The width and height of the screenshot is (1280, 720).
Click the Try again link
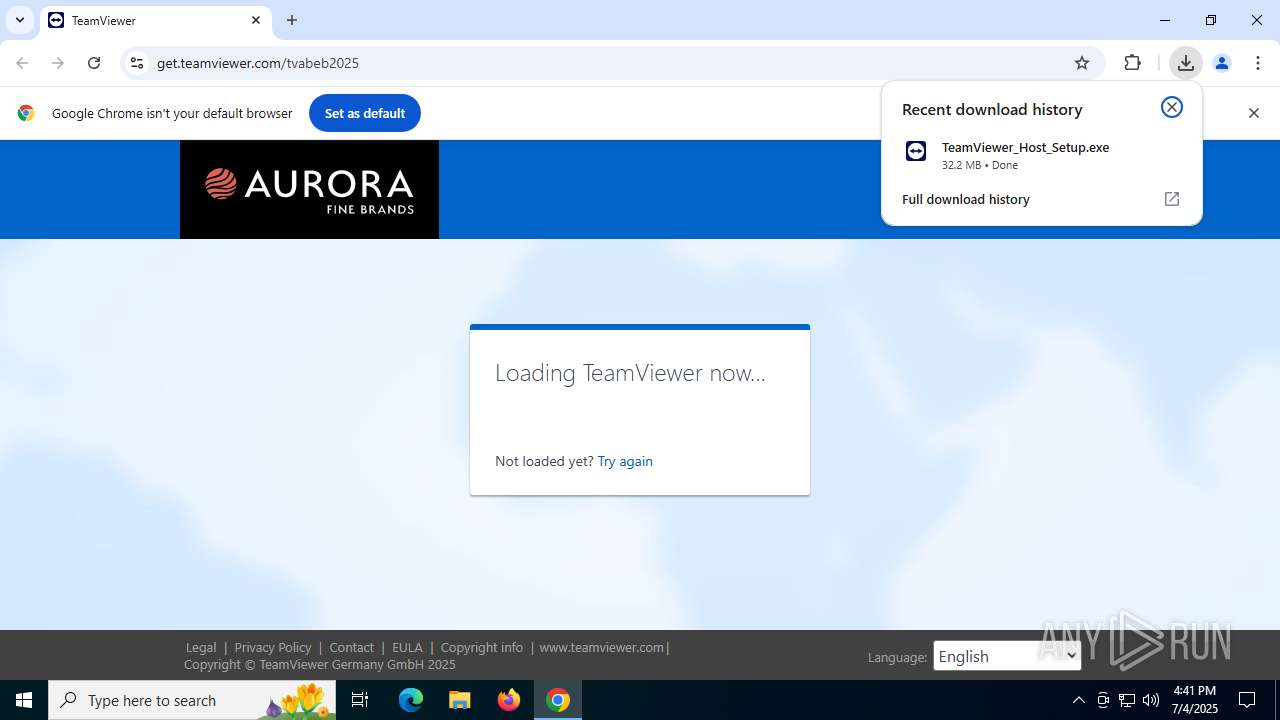(x=625, y=461)
